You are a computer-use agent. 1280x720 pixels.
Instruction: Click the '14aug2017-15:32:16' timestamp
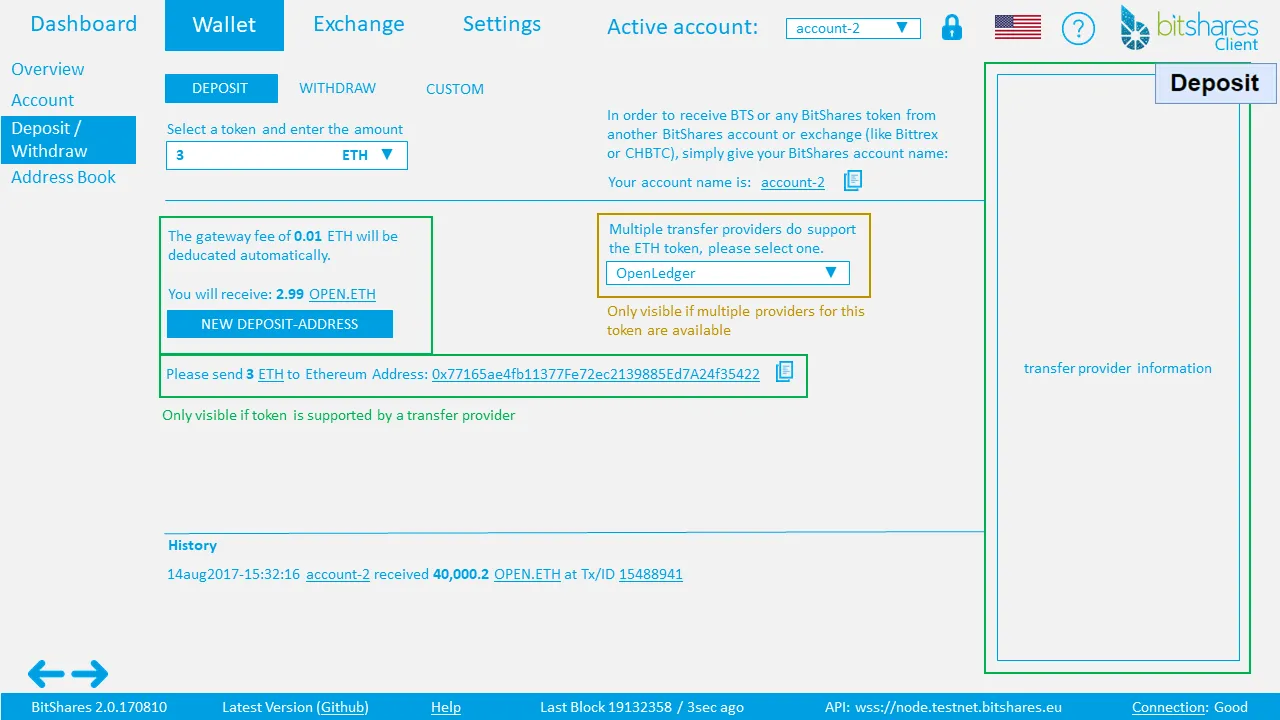pos(233,574)
